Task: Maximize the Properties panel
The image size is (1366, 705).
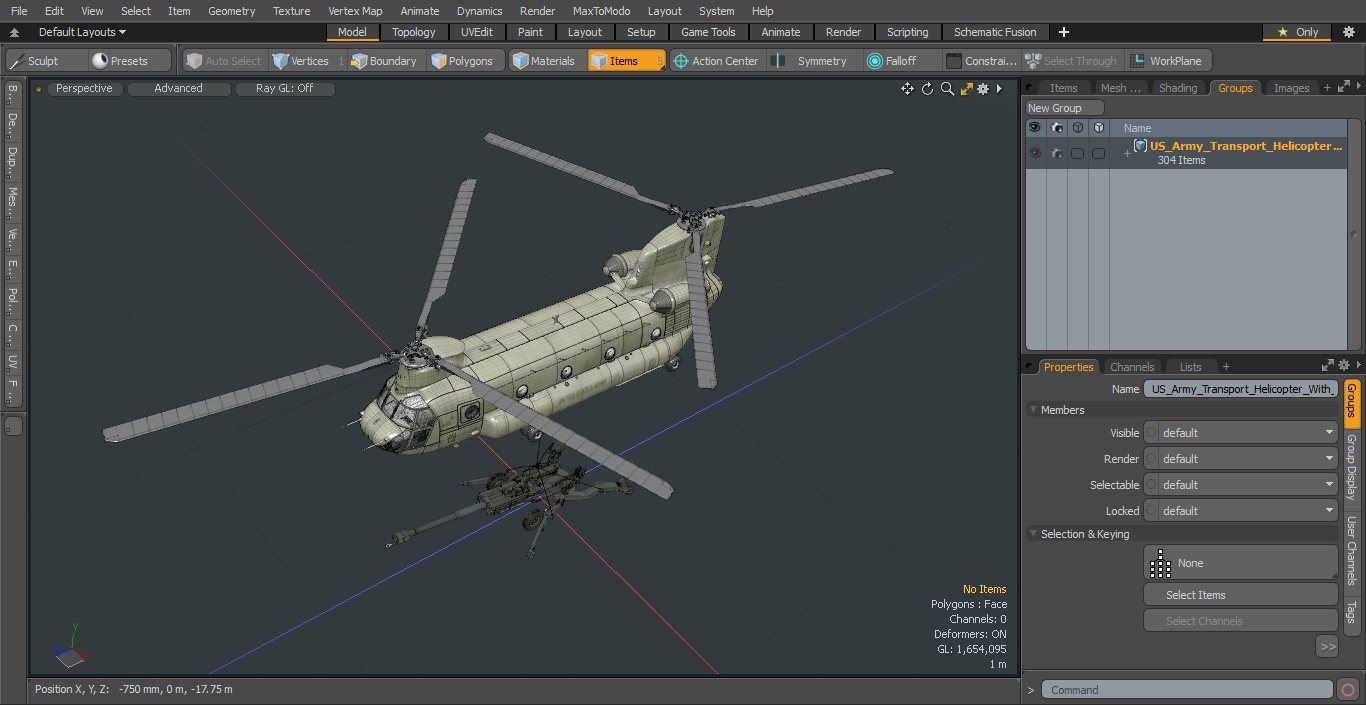Action: (1328, 366)
